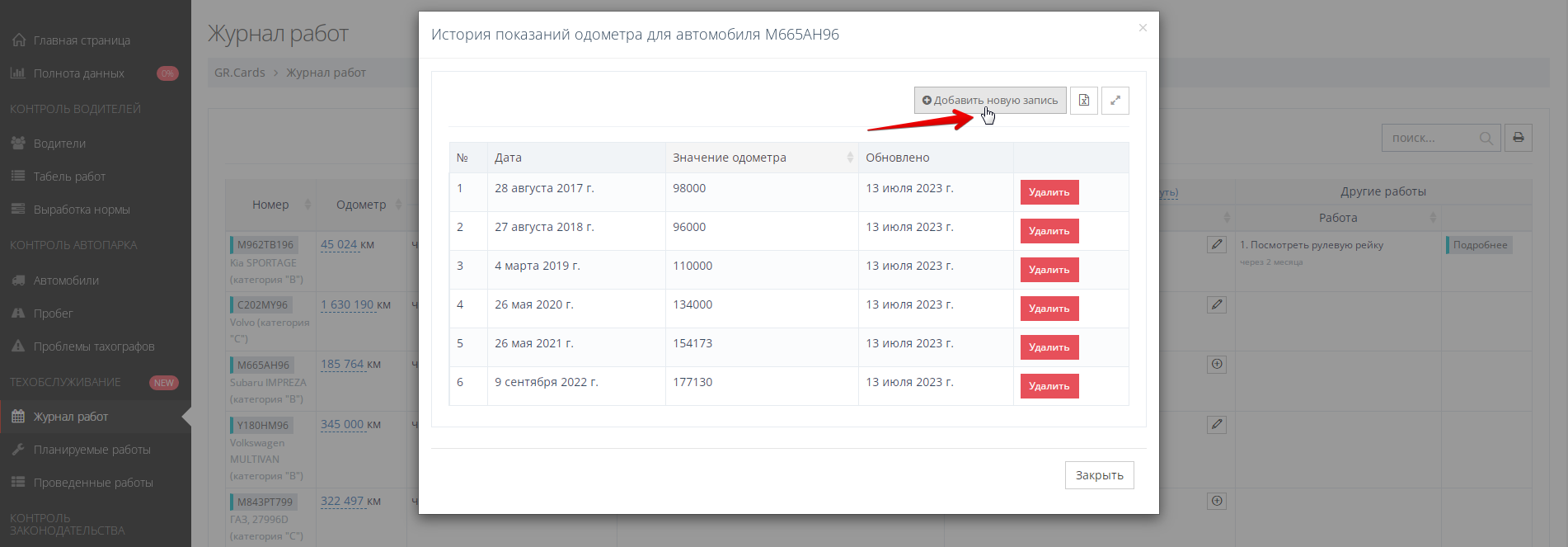Open Автомобили page from sidebar

(x=66, y=281)
